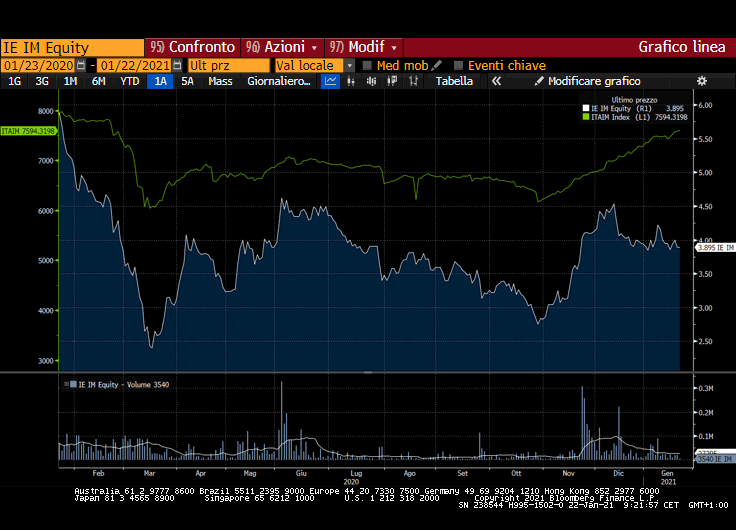
Task: Select the 5A time range tab
Action: tap(187, 81)
